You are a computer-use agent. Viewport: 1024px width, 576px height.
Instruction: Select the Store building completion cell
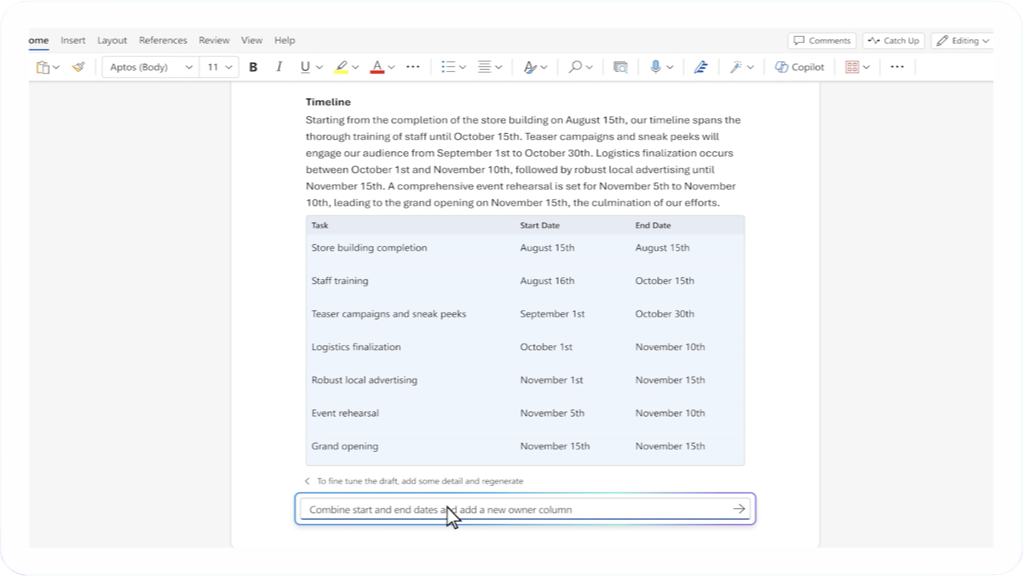click(x=369, y=248)
